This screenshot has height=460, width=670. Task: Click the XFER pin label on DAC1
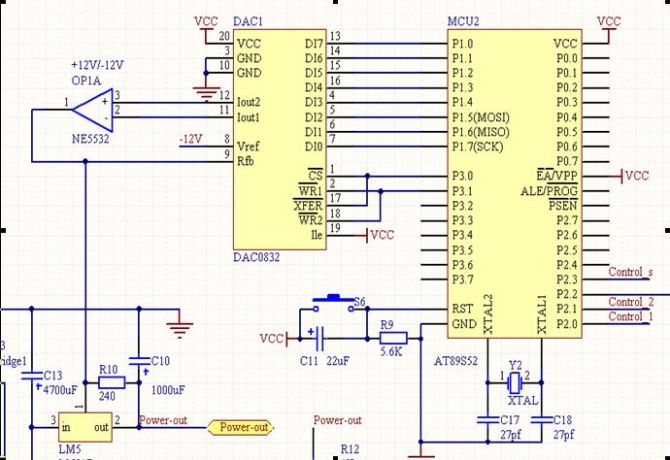pyautogui.click(x=308, y=205)
